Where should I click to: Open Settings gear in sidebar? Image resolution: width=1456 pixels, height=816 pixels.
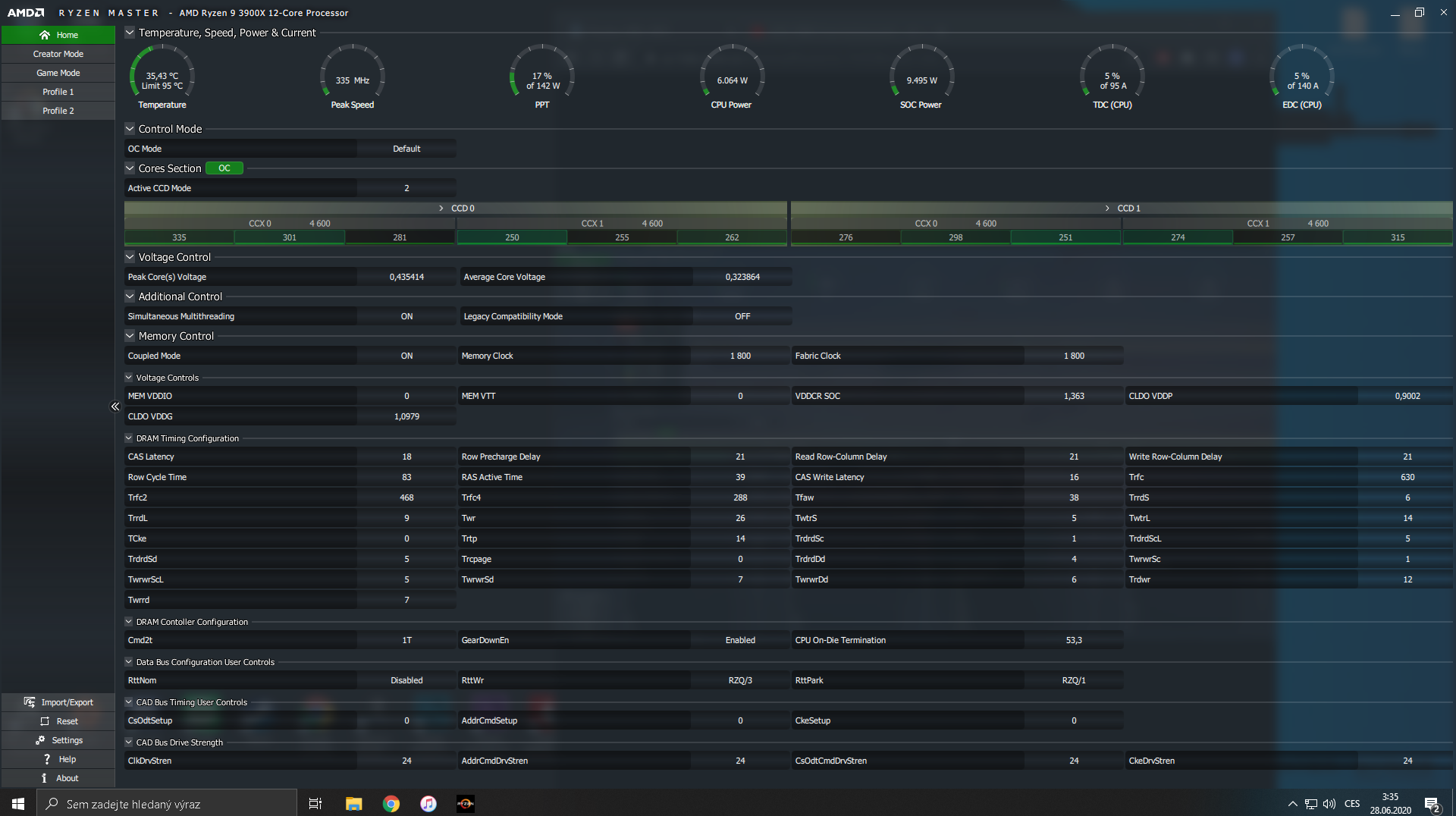(40, 740)
